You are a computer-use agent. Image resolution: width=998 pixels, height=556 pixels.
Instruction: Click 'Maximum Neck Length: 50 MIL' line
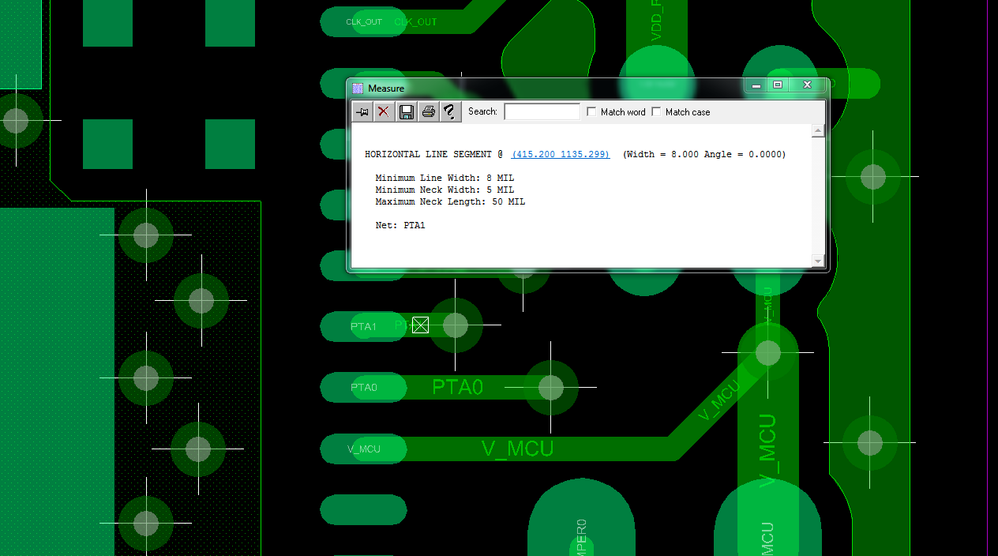(450, 202)
